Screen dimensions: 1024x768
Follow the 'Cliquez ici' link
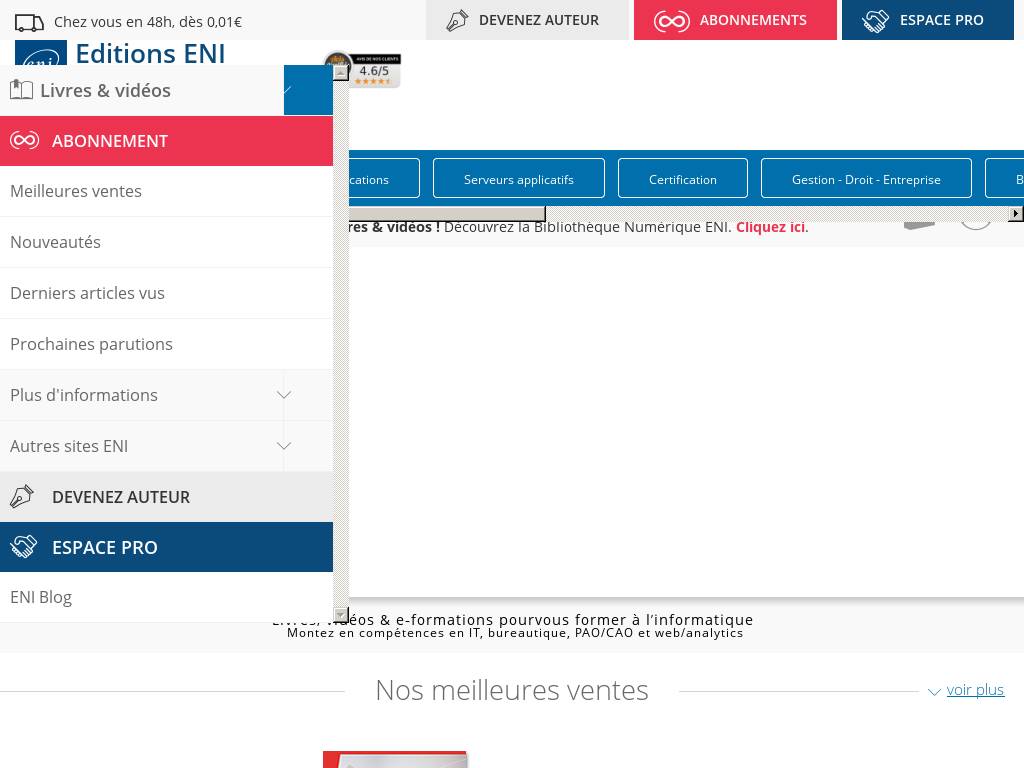click(770, 227)
